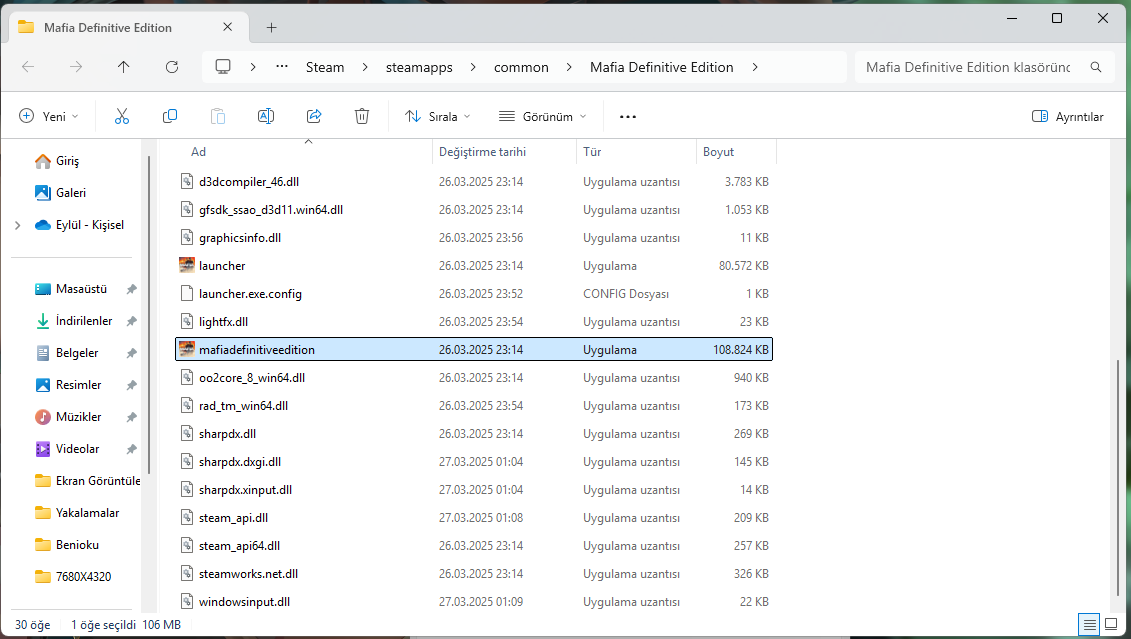The width and height of the screenshot is (1131, 639).
Task: Sort by the Tür column header
Action: click(x=592, y=151)
